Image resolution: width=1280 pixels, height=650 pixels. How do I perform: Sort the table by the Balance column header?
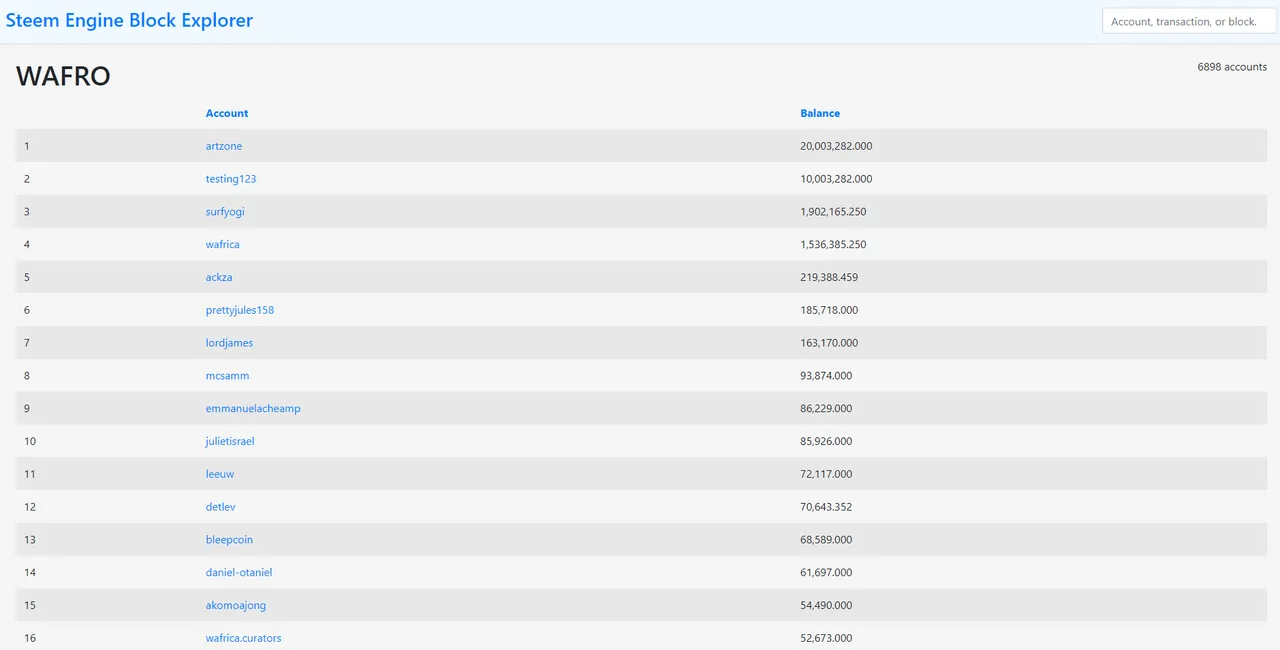pos(820,113)
